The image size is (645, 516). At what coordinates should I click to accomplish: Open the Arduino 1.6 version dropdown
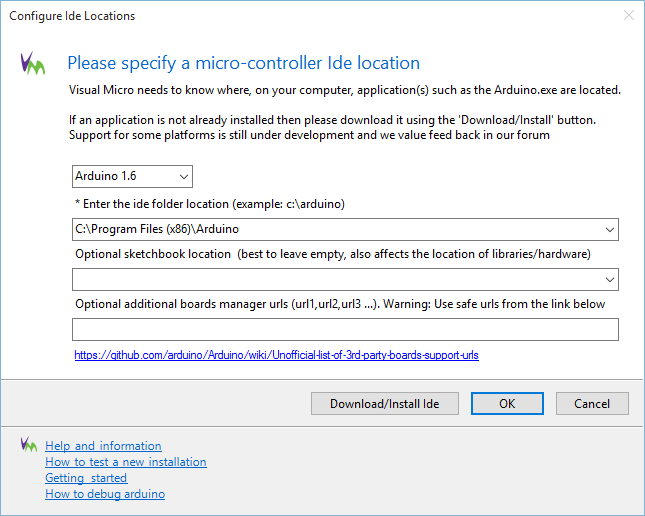(132, 177)
